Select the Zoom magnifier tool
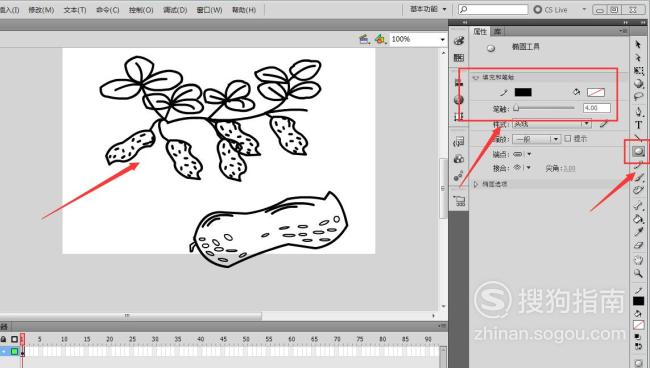 pyautogui.click(x=638, y=273)
